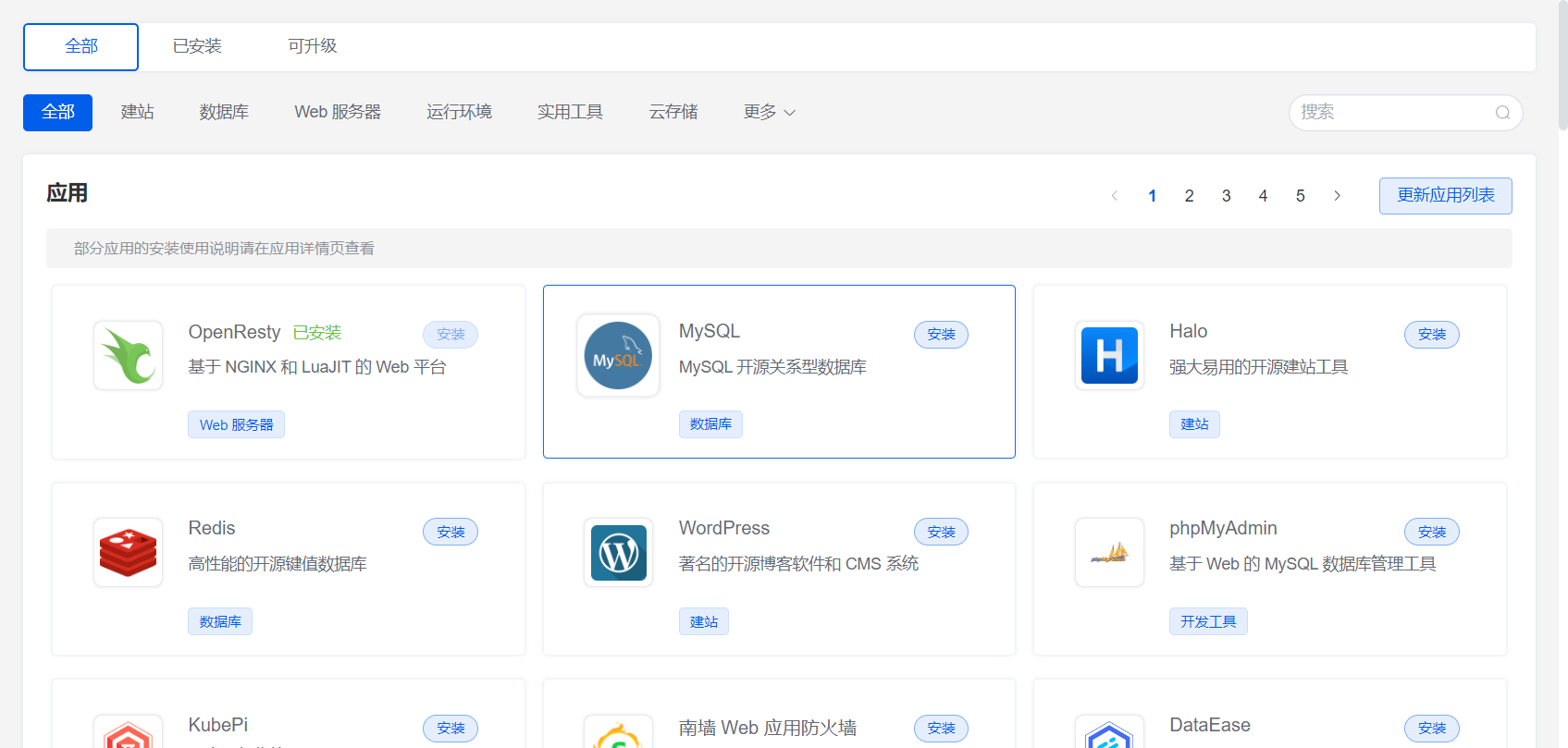Go to page 2
Viewport: 1568px width, 748px height.
[x=1189, y=196]
